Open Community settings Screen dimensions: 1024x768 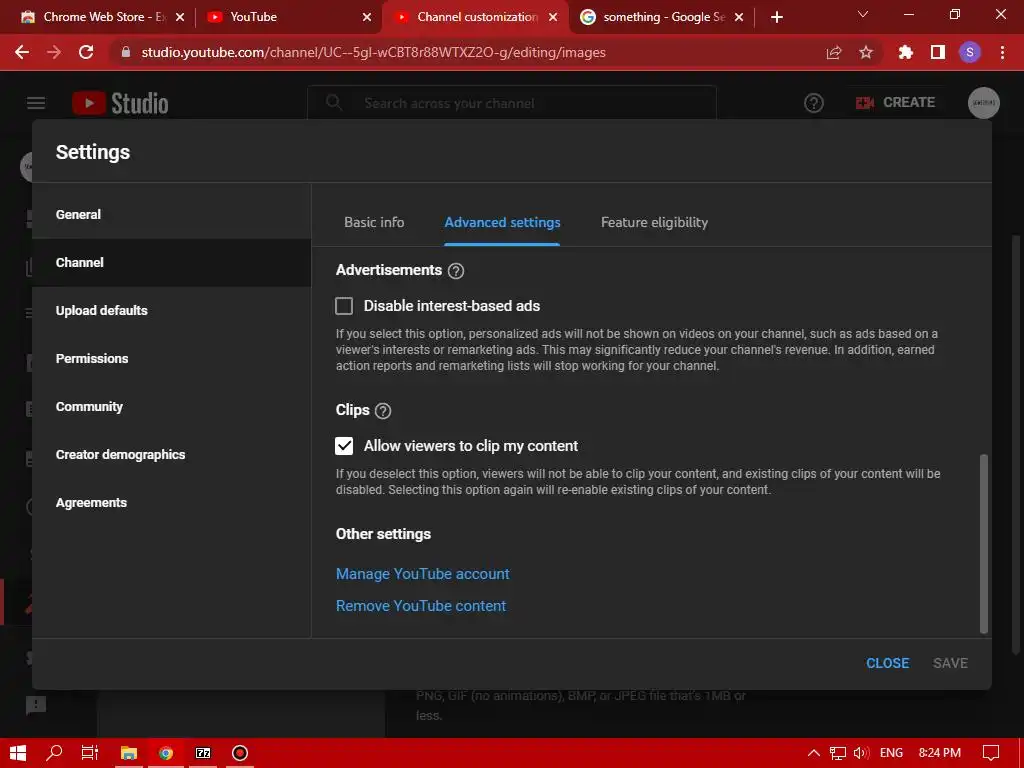[x=172, y=407]
